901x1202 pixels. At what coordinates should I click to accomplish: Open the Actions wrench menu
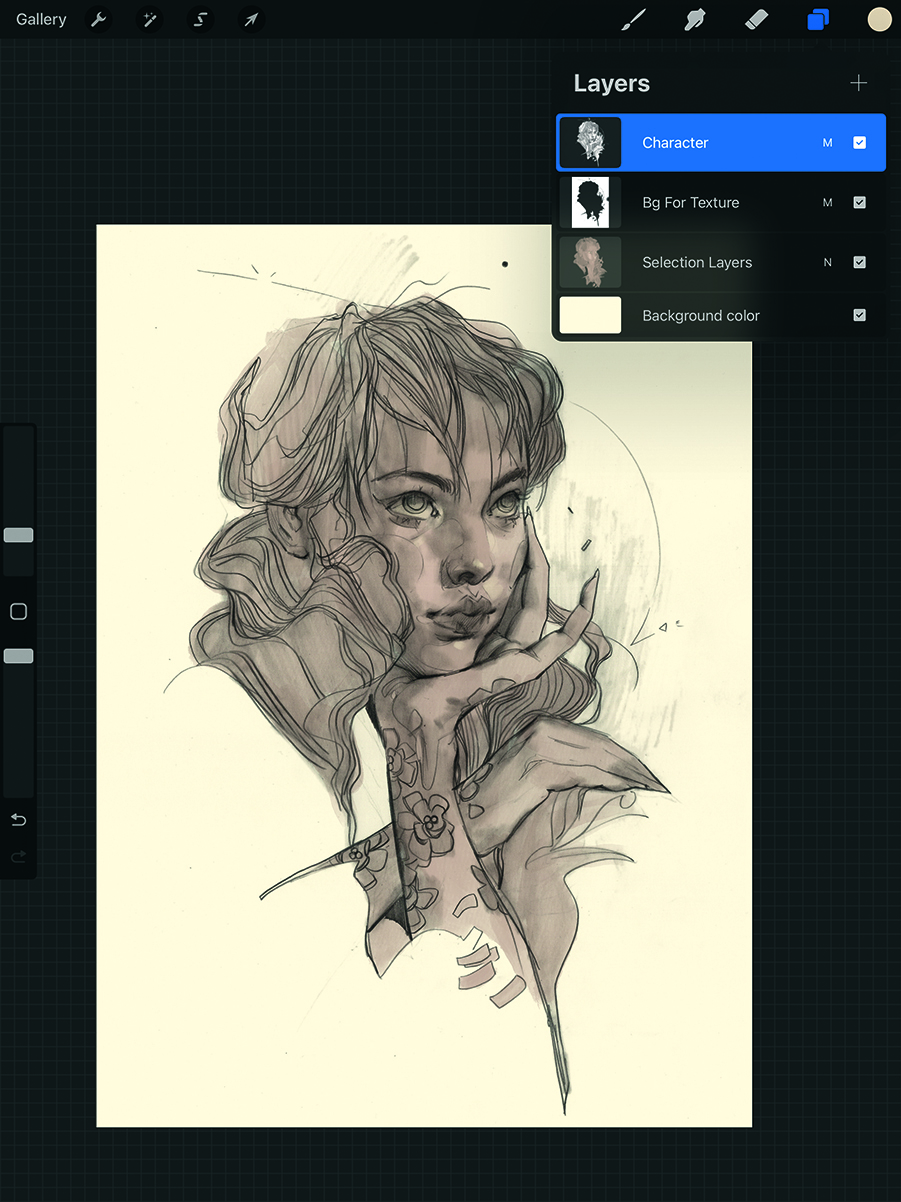pyautogui.click(x=98, y=20)
